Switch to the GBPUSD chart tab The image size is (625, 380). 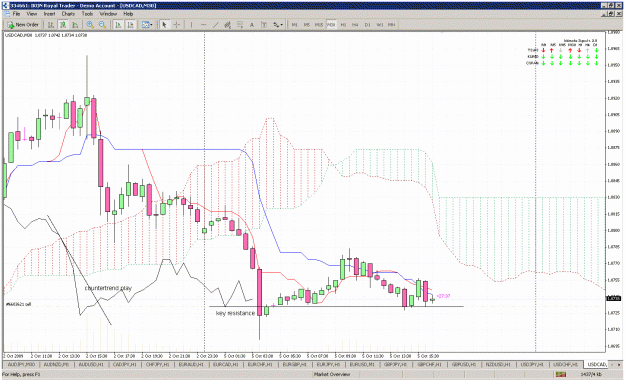(x=464, y=364)
